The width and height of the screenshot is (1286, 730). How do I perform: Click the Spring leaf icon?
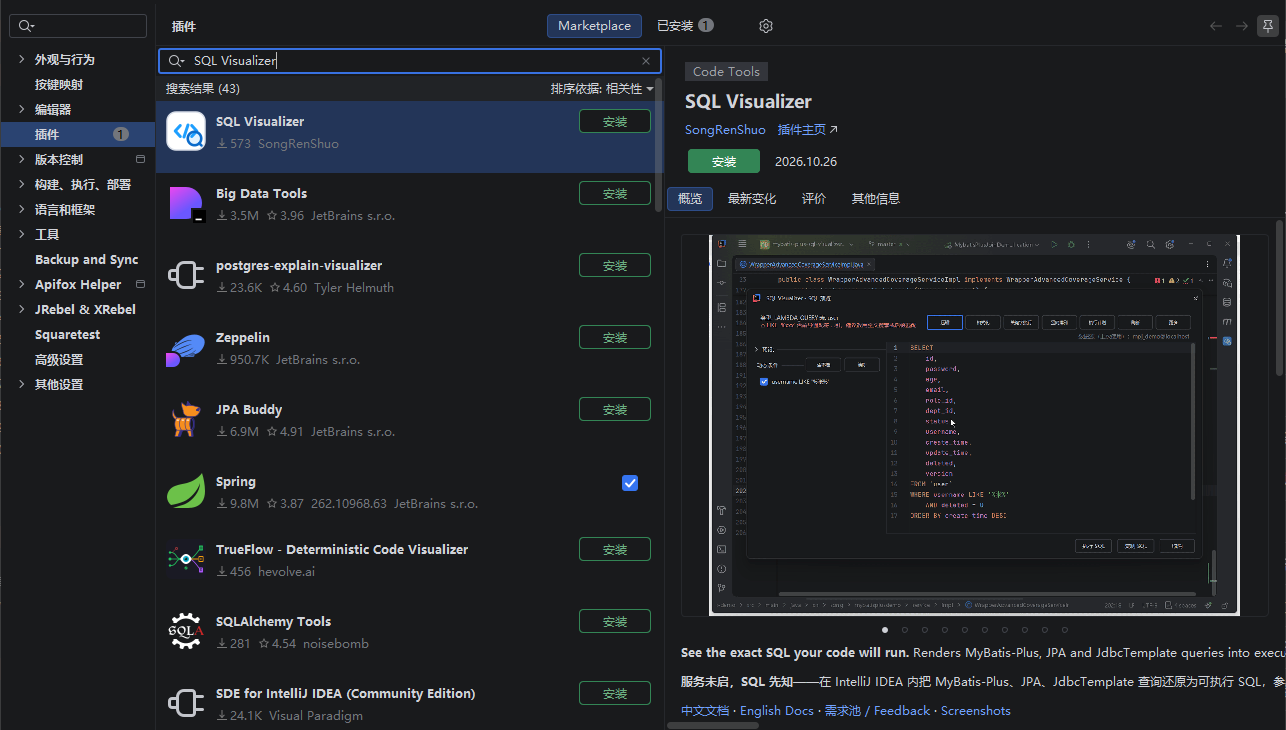click(186, 491)
